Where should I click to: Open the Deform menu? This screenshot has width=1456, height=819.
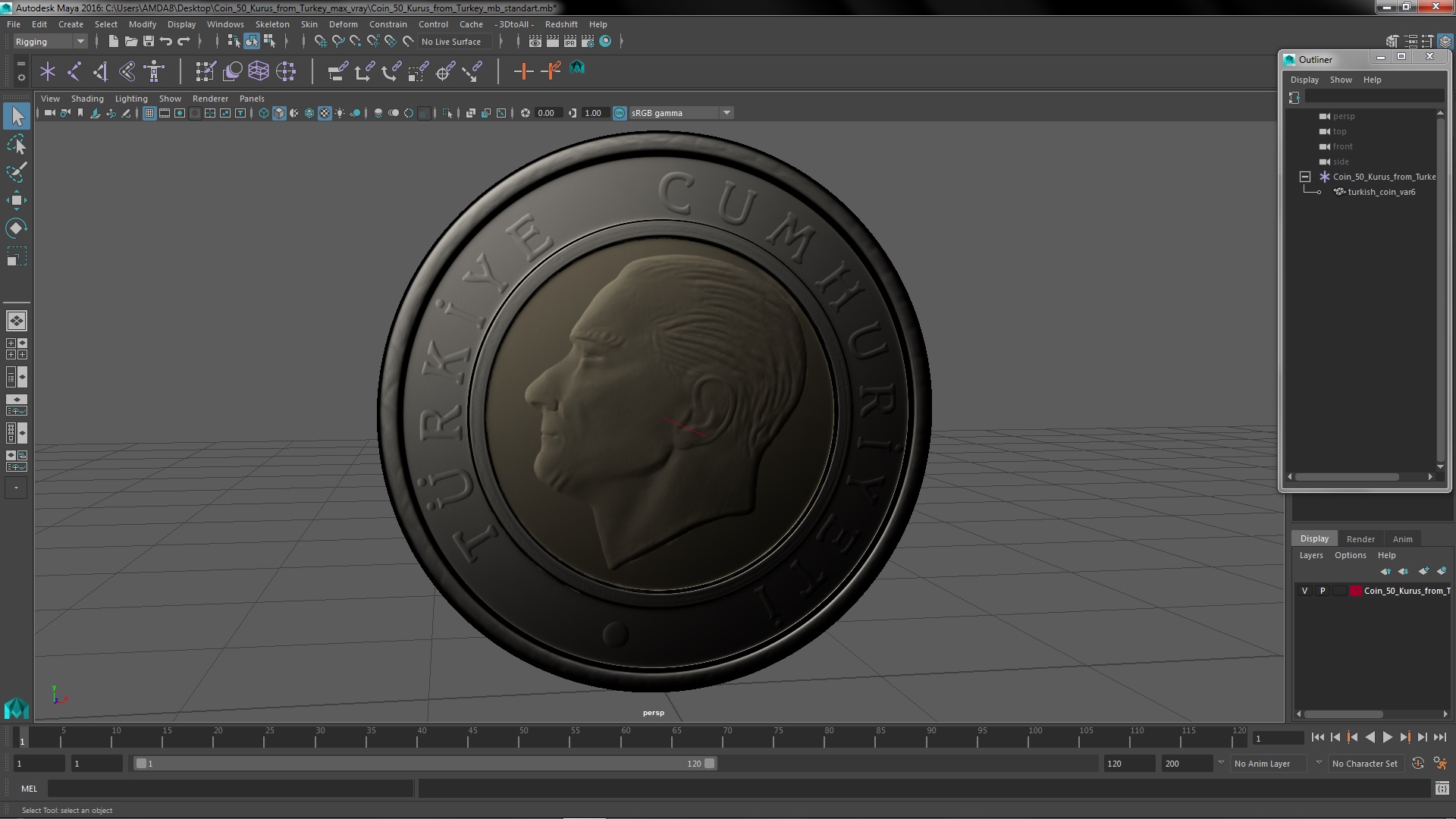[x=343, y=24]
